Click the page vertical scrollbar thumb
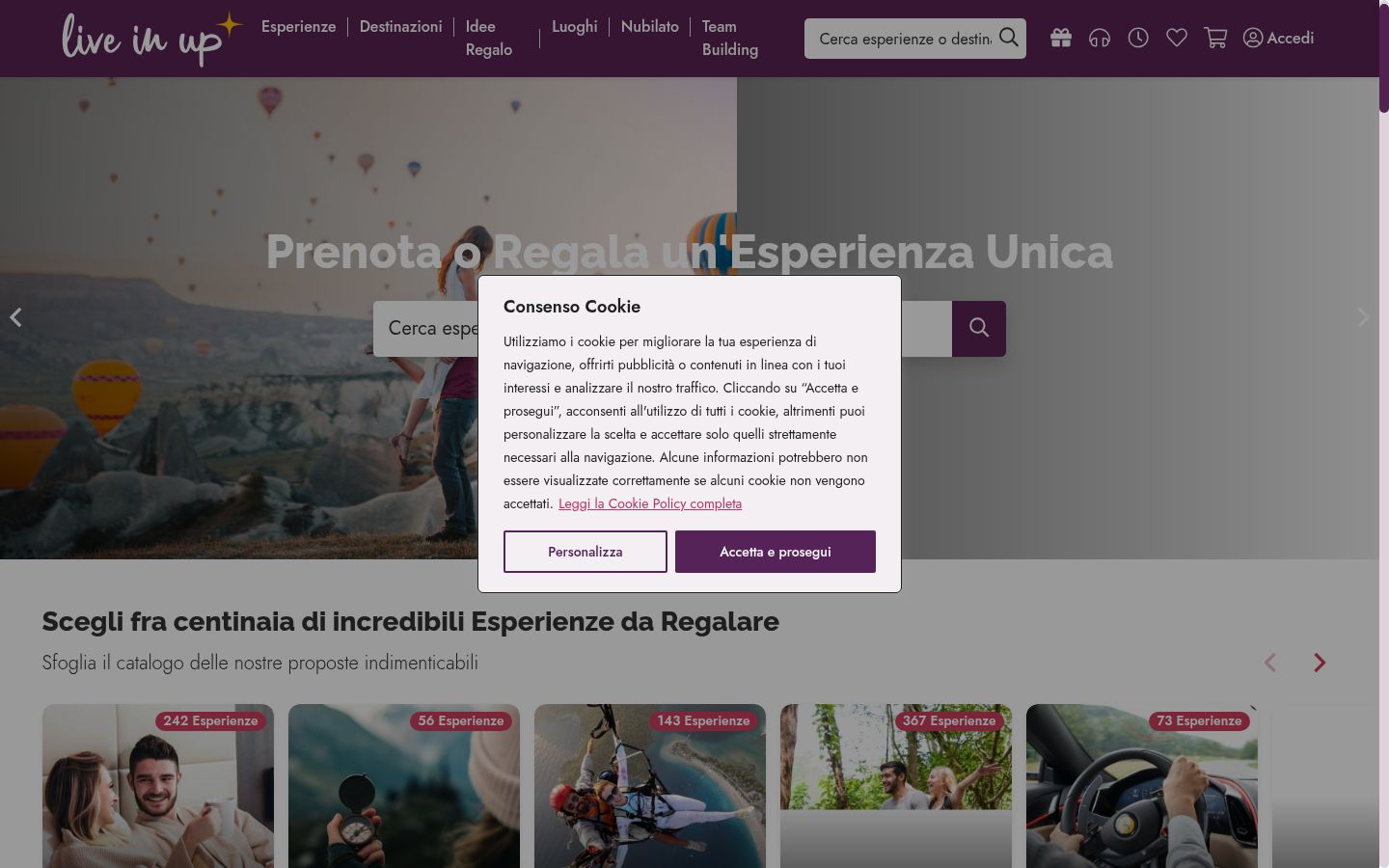The image size is (1389, 868). 1384,56
